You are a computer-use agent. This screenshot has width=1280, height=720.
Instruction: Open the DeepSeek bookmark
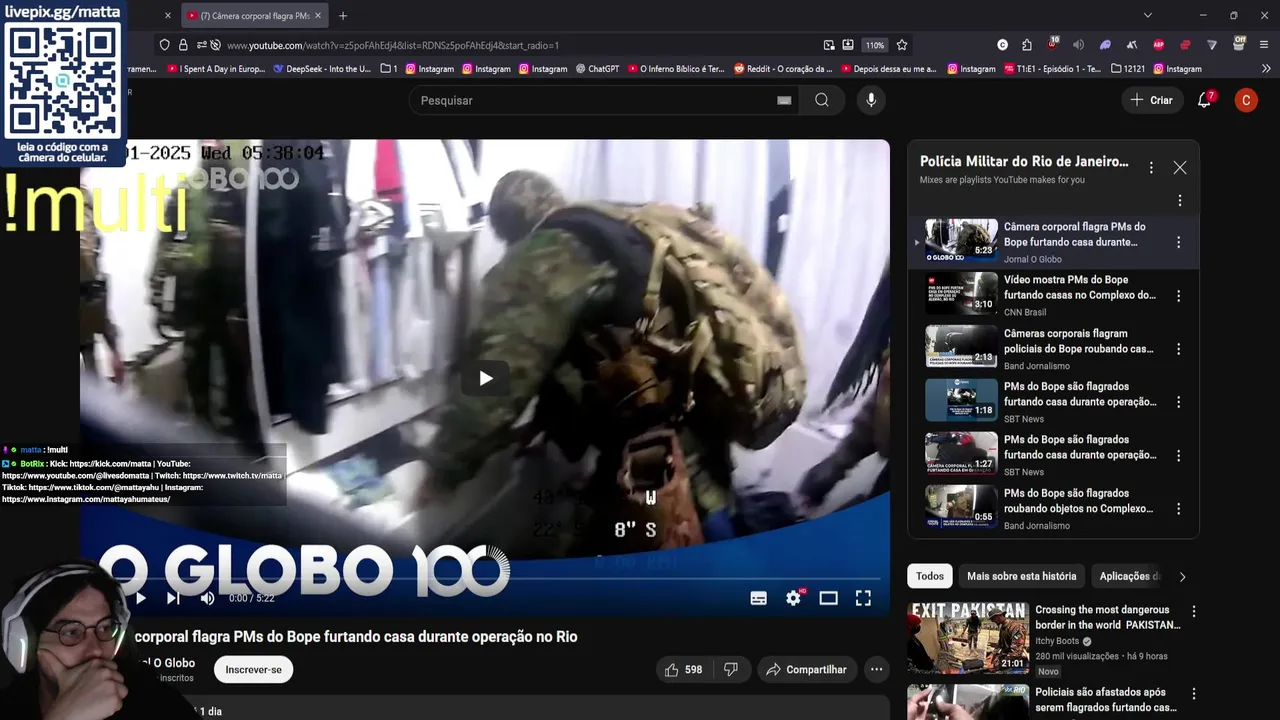321,69
